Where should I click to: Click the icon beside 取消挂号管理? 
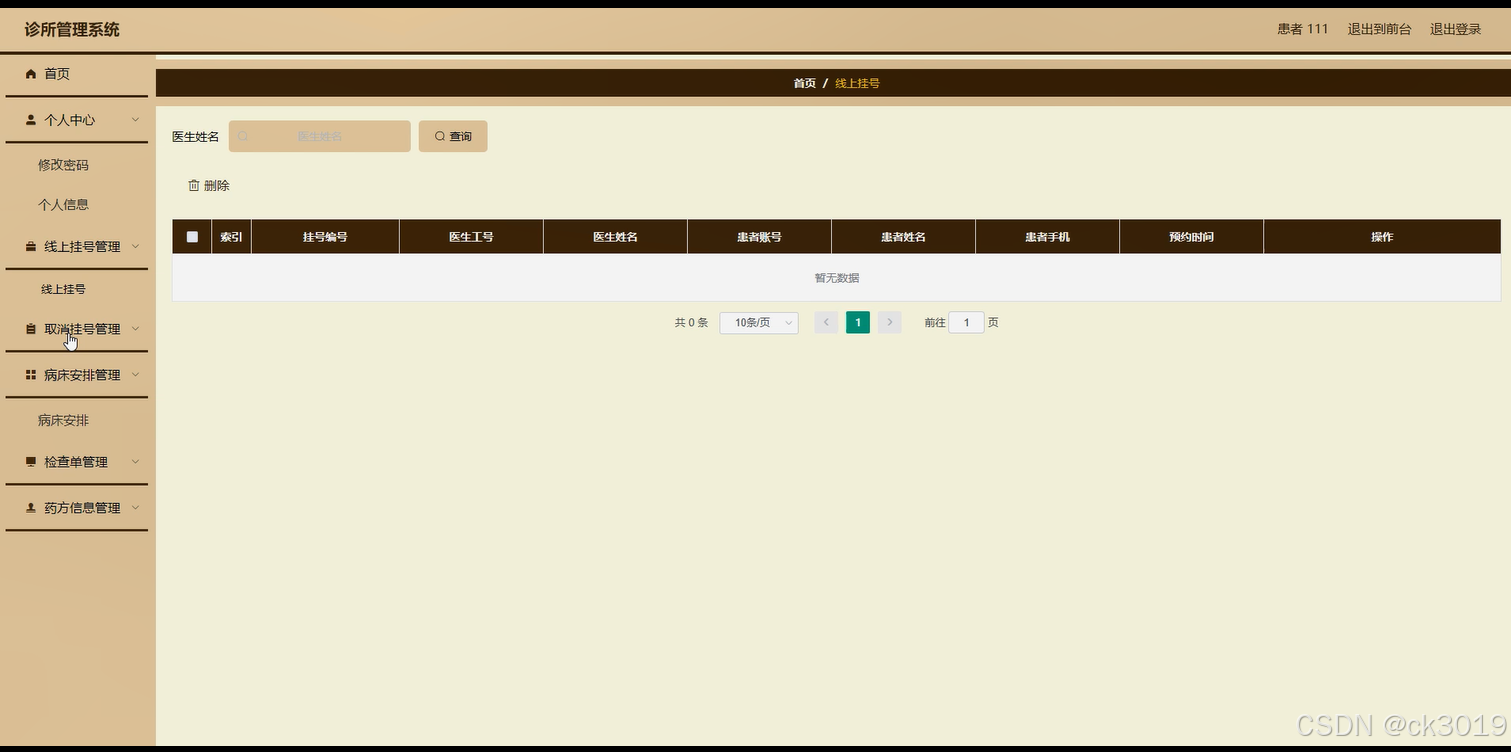tap(31, 329)
